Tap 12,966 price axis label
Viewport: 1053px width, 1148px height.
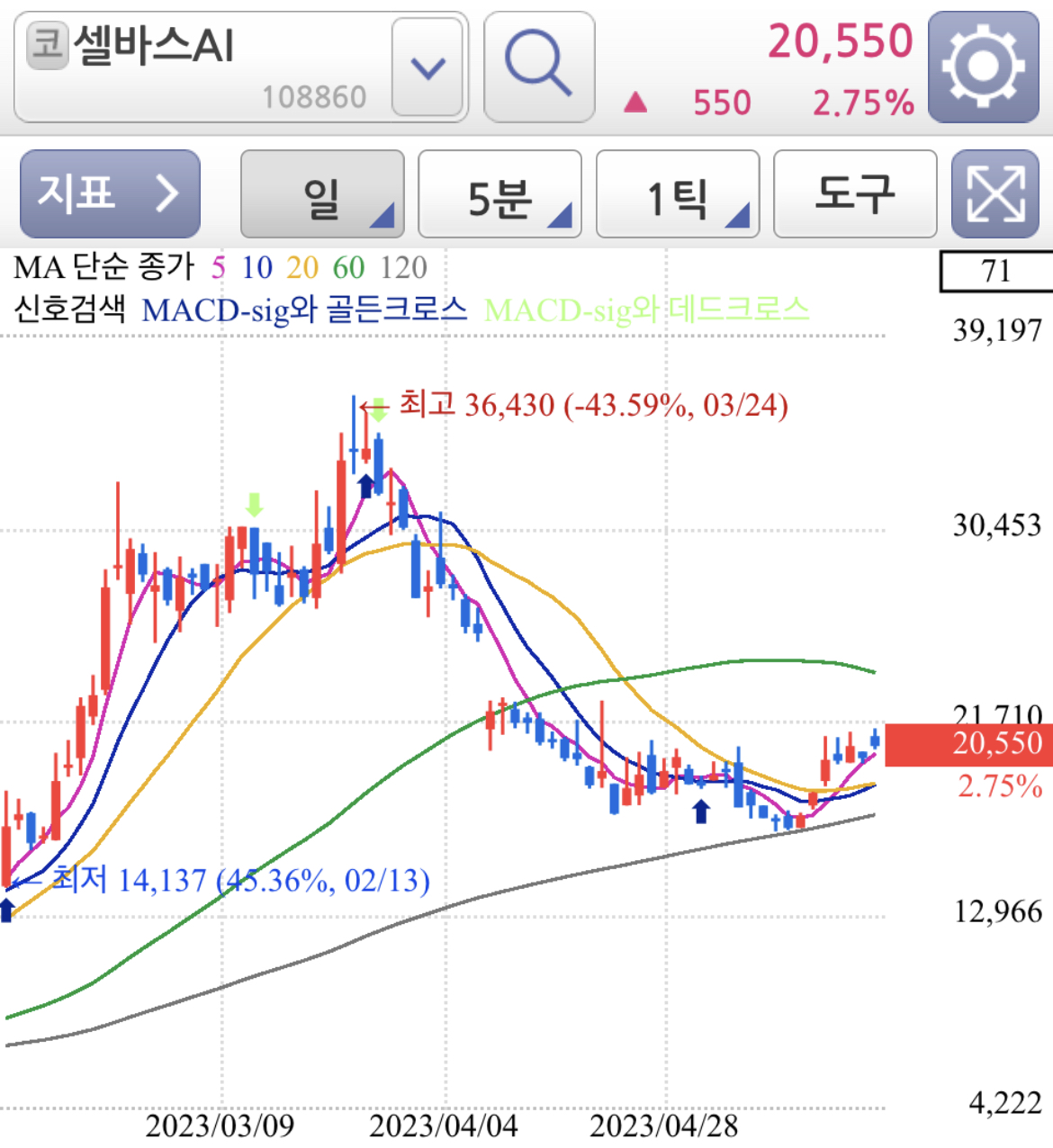[997, 911]
